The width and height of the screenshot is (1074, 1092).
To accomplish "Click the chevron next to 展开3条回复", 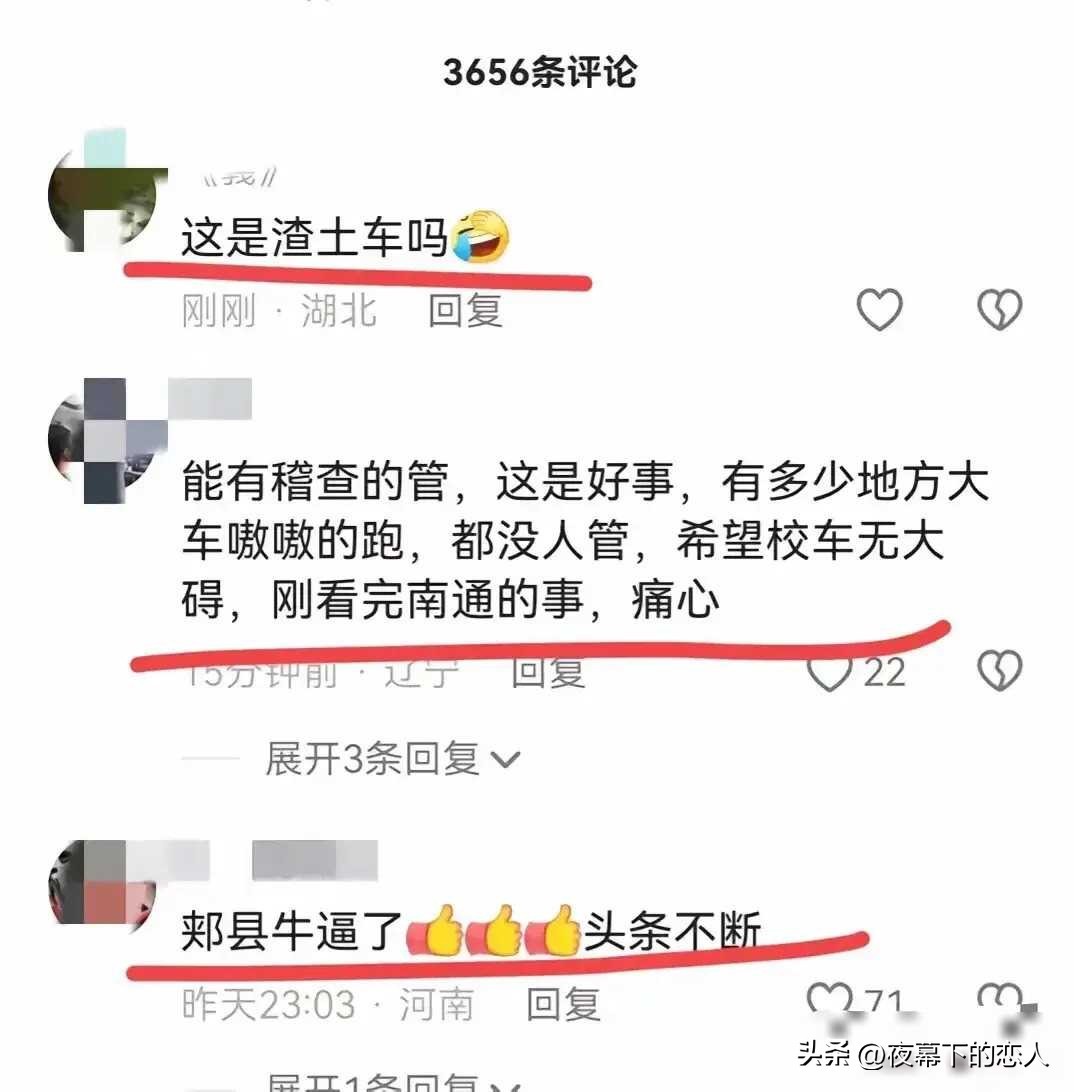I will (x=506, y=760).
